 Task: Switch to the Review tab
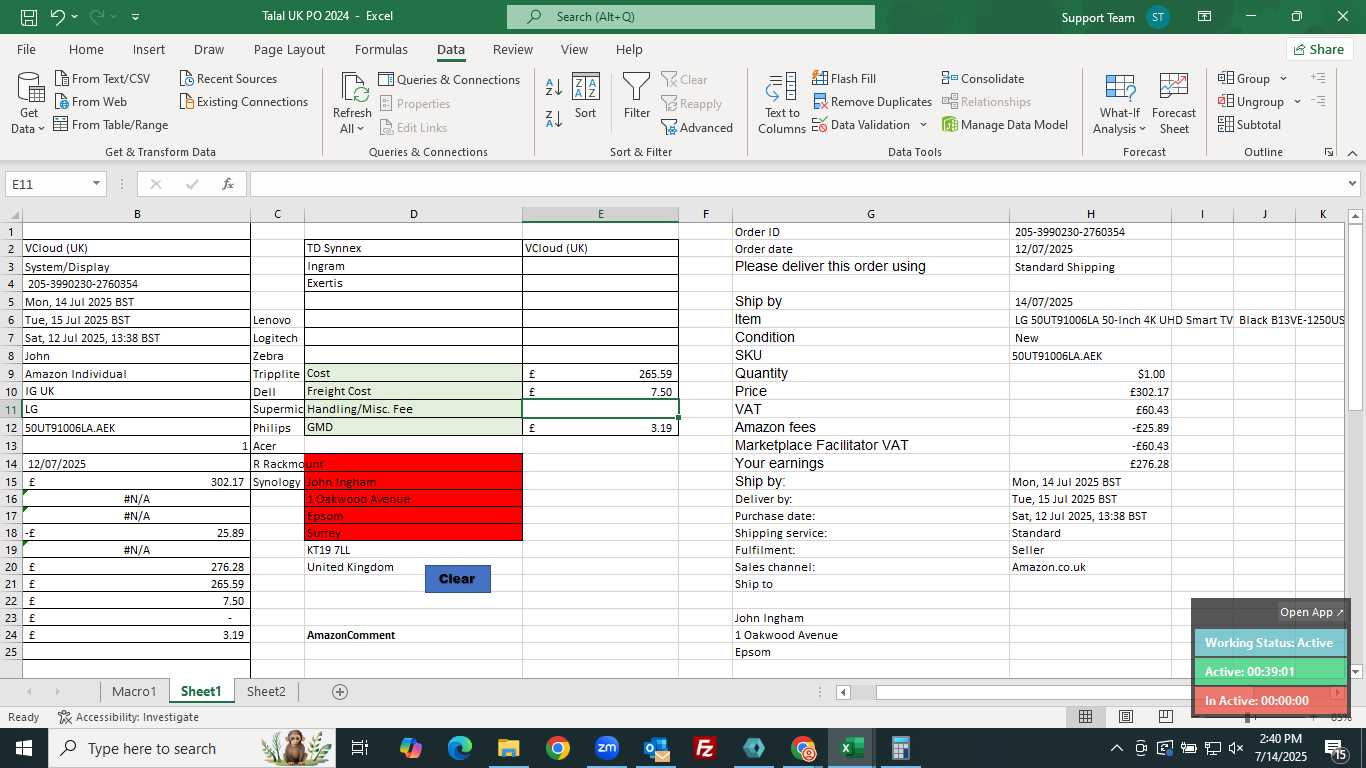[x=512, y=49]
